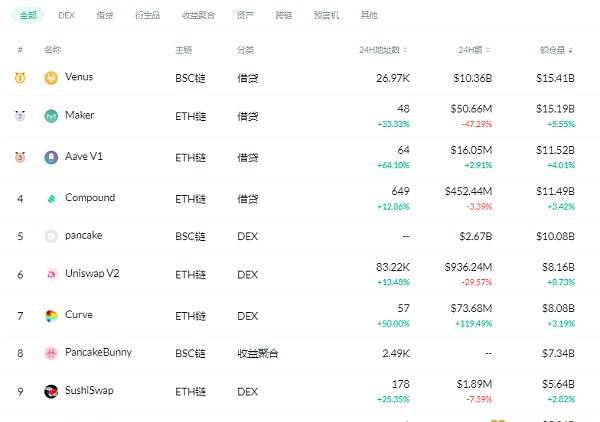The width and height of the screenshot is (600, 422).
Task: Open the Uniswap V2 unicorn icon
Action: click(51, 274)
